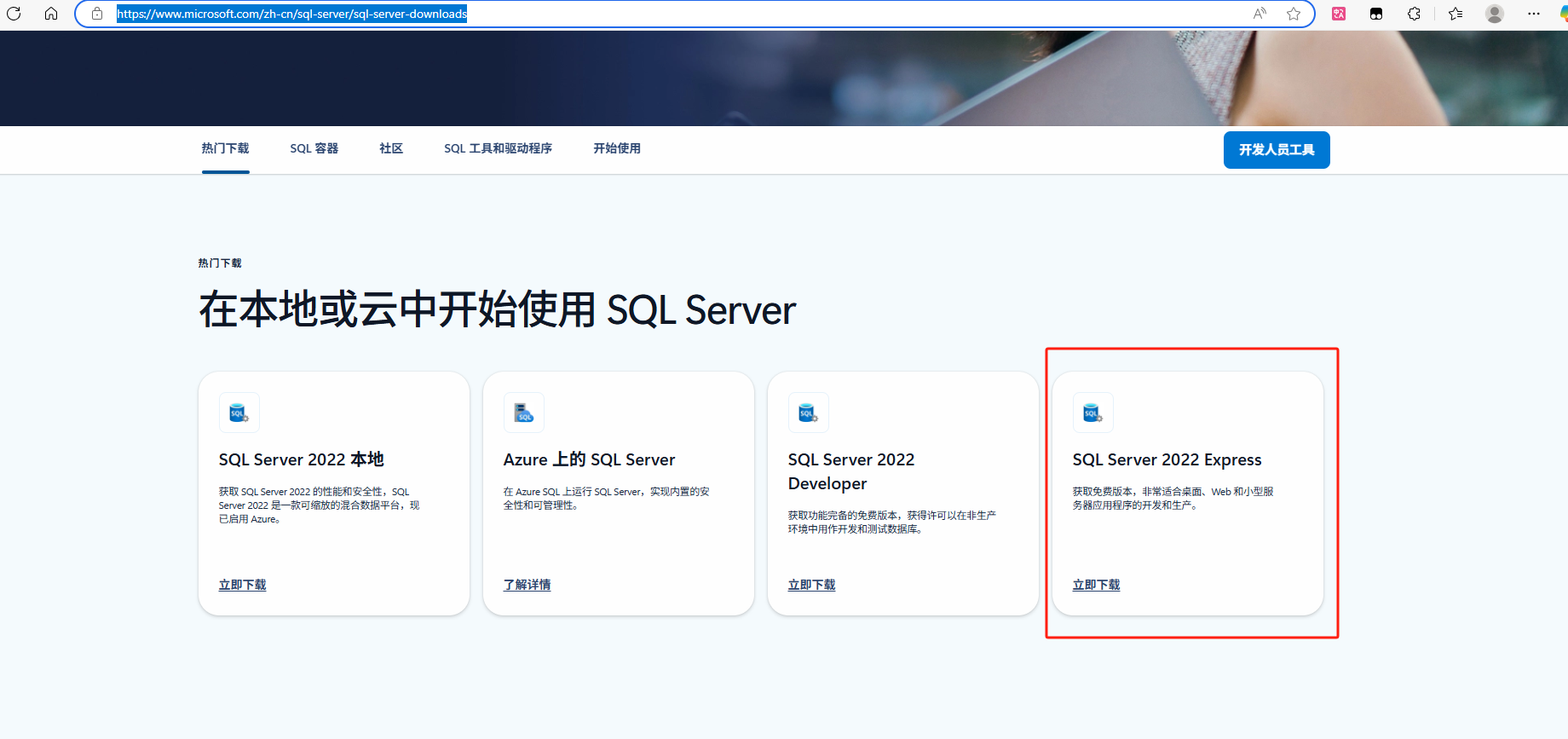The height and width of the screenshot is (739, 1568).
Task: Click the Azure 上的 SQL Server title
Action: tap(590, 459)
